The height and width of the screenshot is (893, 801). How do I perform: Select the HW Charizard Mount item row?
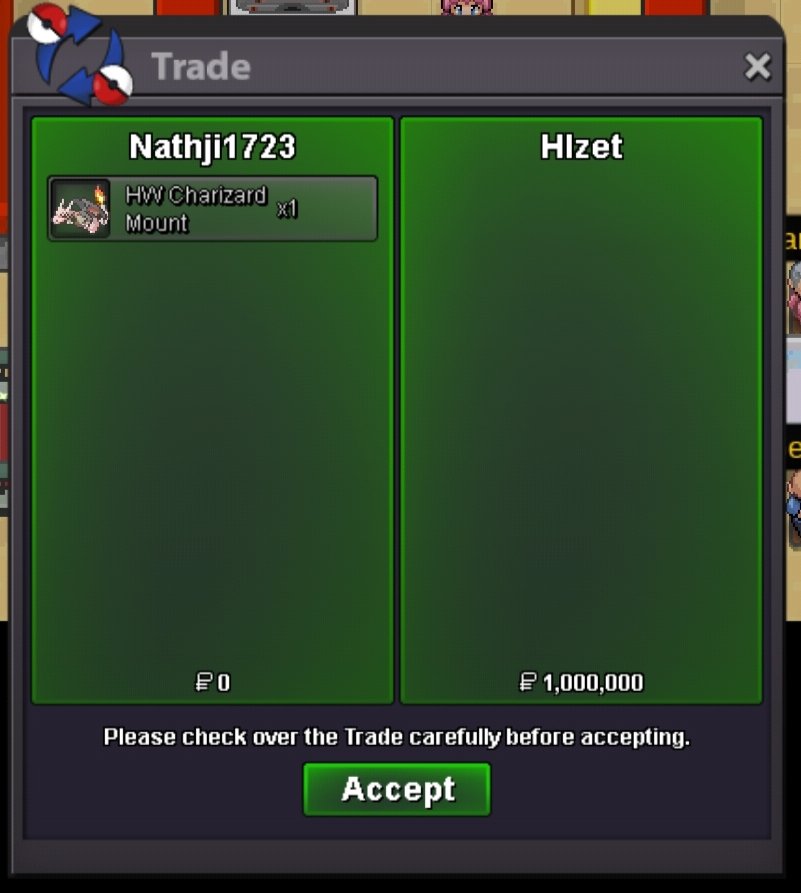tap(212, 208)
